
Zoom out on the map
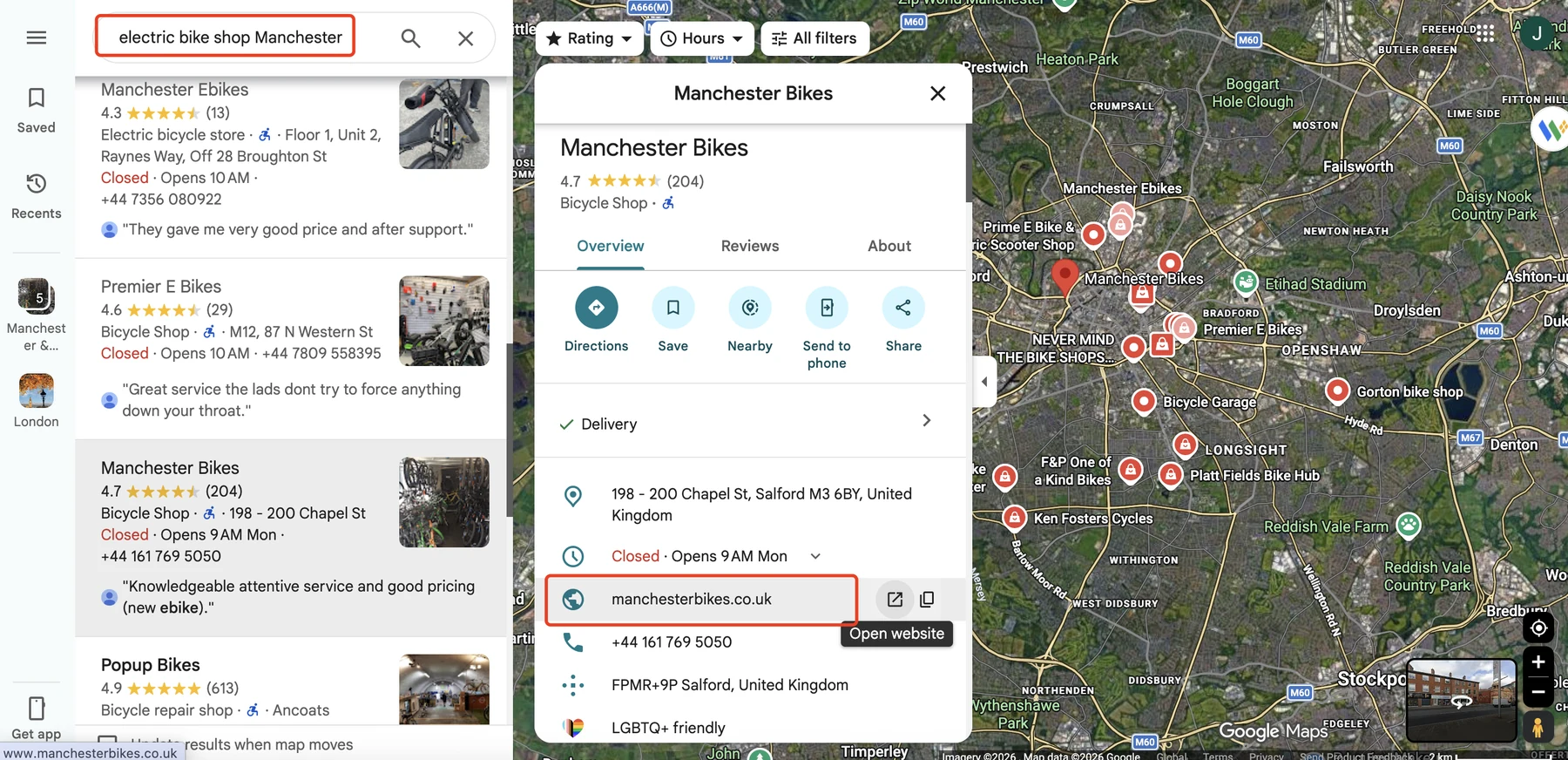1539,693
